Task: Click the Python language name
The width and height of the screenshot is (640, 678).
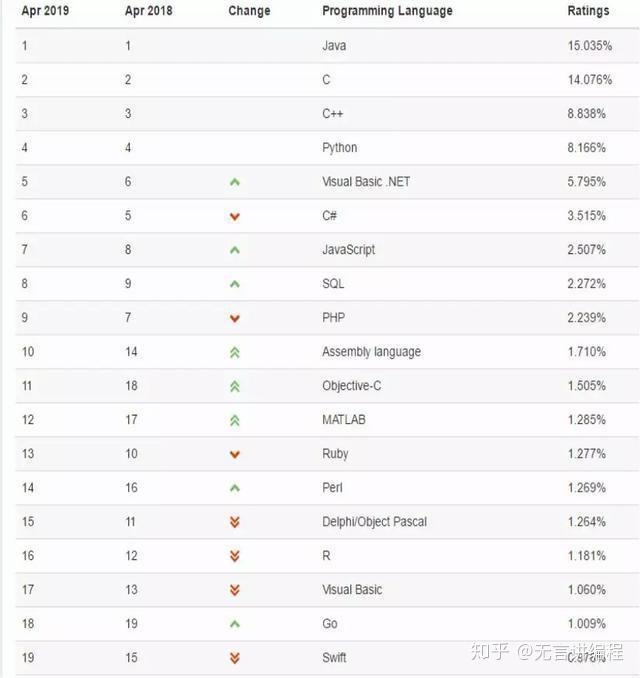Action: tap(339, 148)
